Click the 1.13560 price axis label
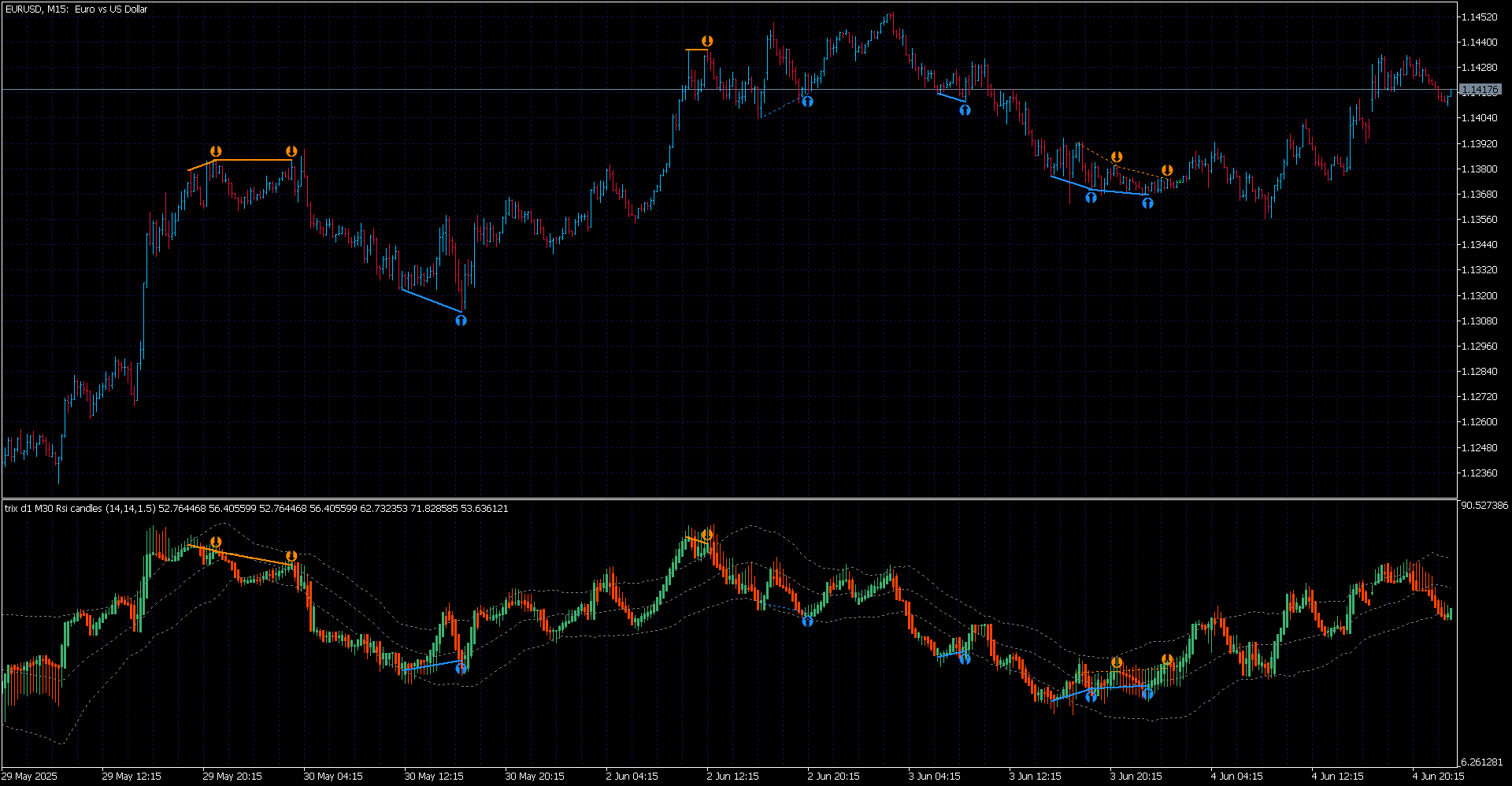 coord(1480,220)
